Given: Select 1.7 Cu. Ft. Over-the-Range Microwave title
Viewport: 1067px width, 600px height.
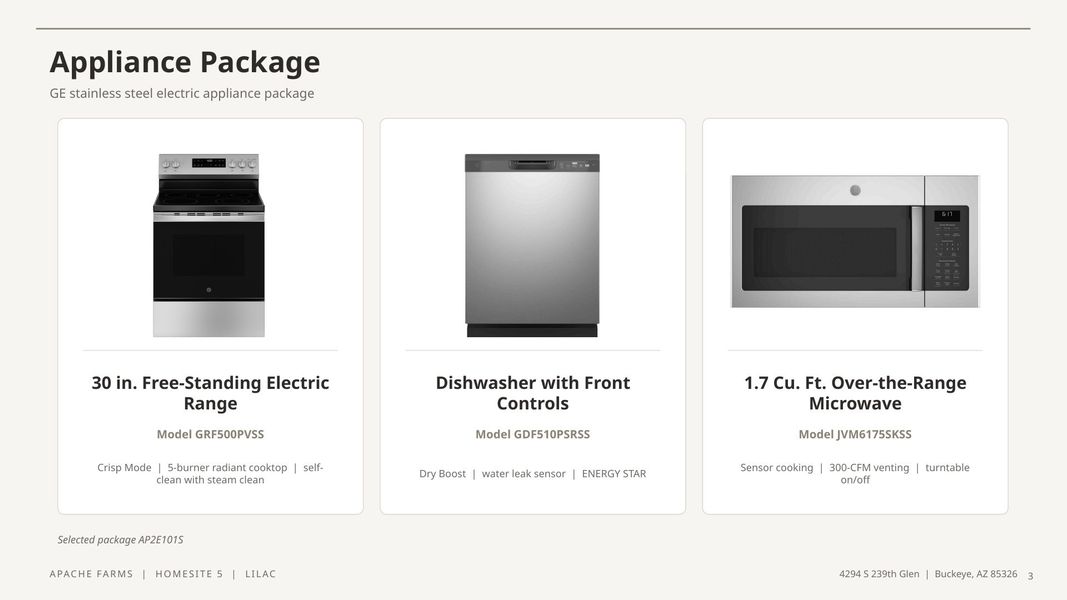Looking at the screenshot, I should (x=855, y=393).
